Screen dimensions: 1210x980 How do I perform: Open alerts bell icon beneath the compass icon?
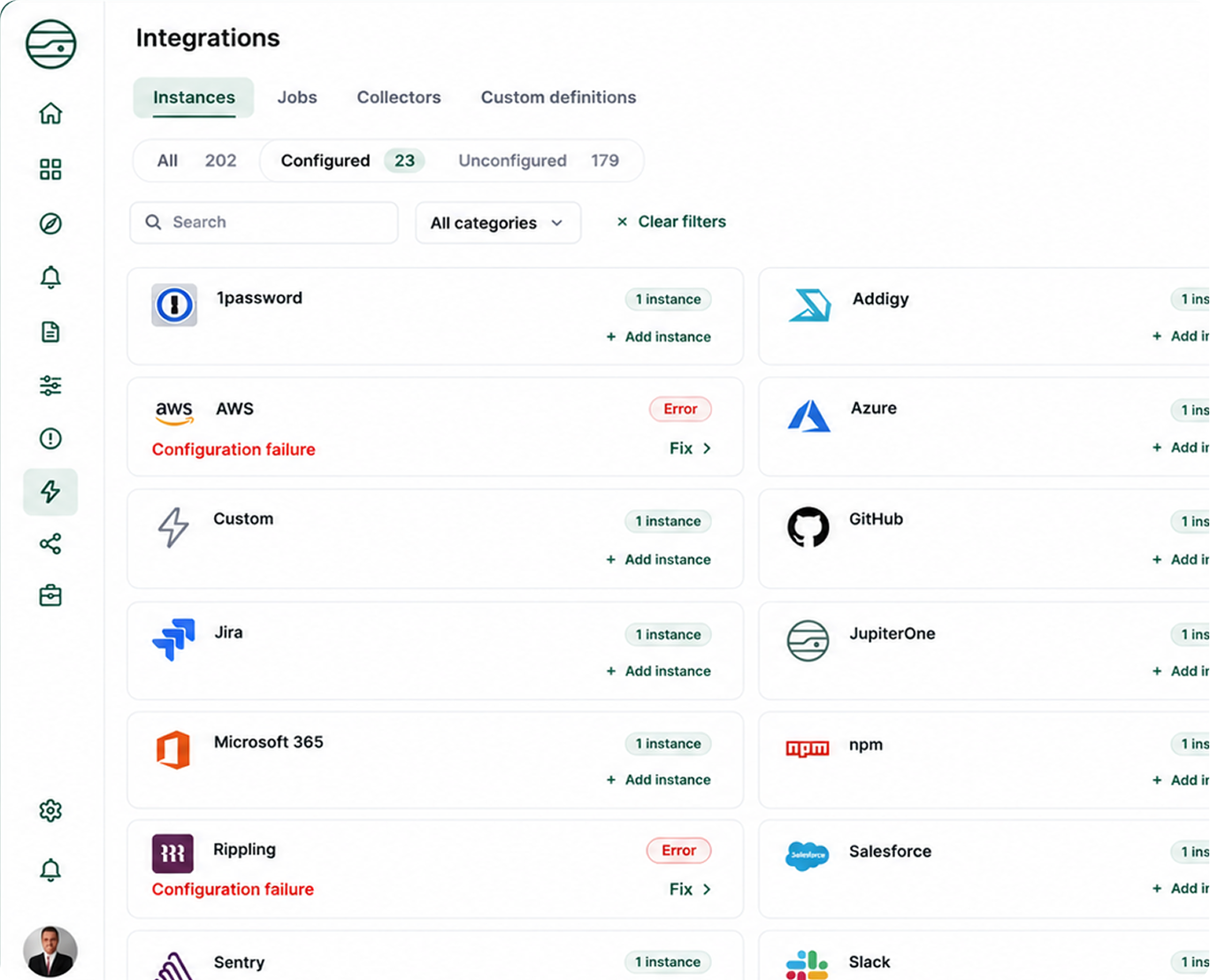(x=50, y=278)
